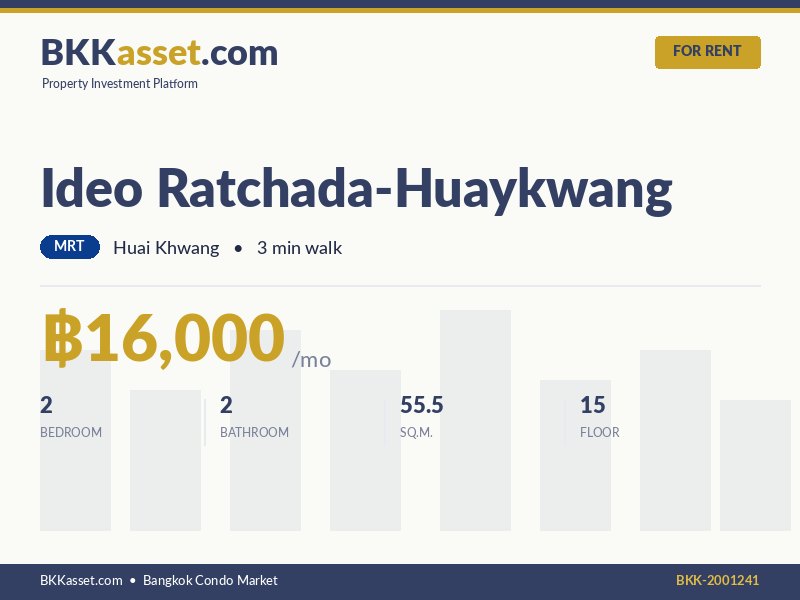The height and width of the screenshot is (600, 800).
Task: Click the 55.5 SQ.M. area stat
Action: pyautogui.click(x=421, y=417)
